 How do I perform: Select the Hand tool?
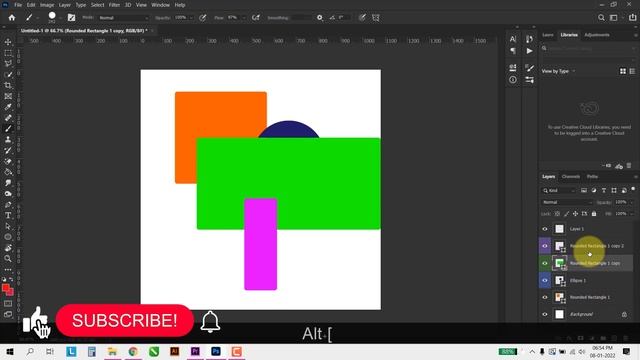tap(8, 248)
